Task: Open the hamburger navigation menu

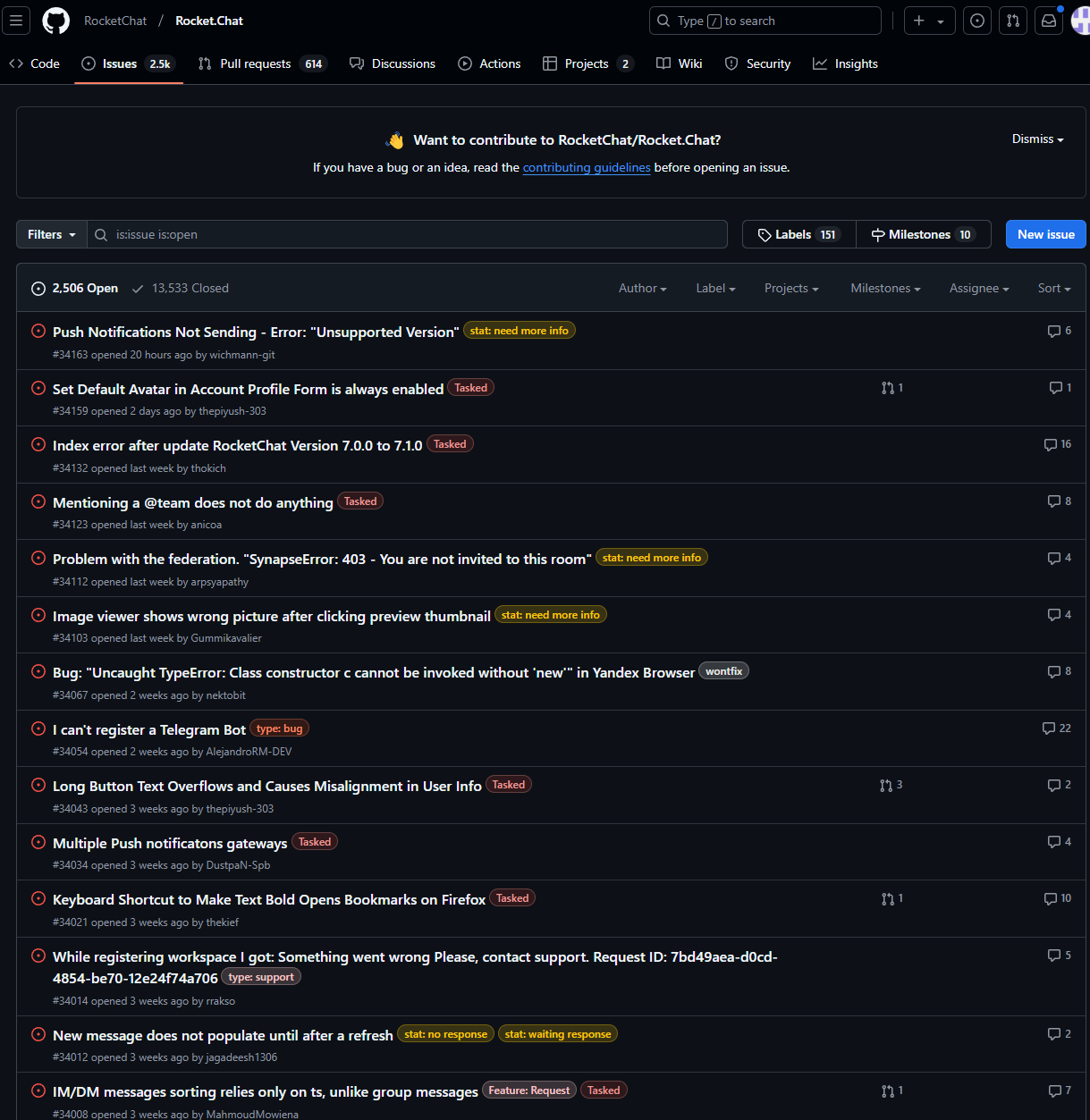Action: (x=16, y=21)
